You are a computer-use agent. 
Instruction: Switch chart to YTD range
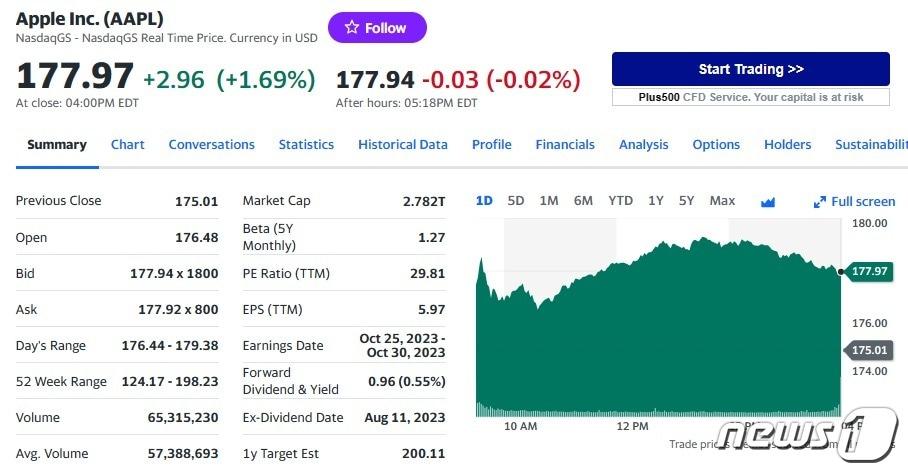(x=620, y=201)
